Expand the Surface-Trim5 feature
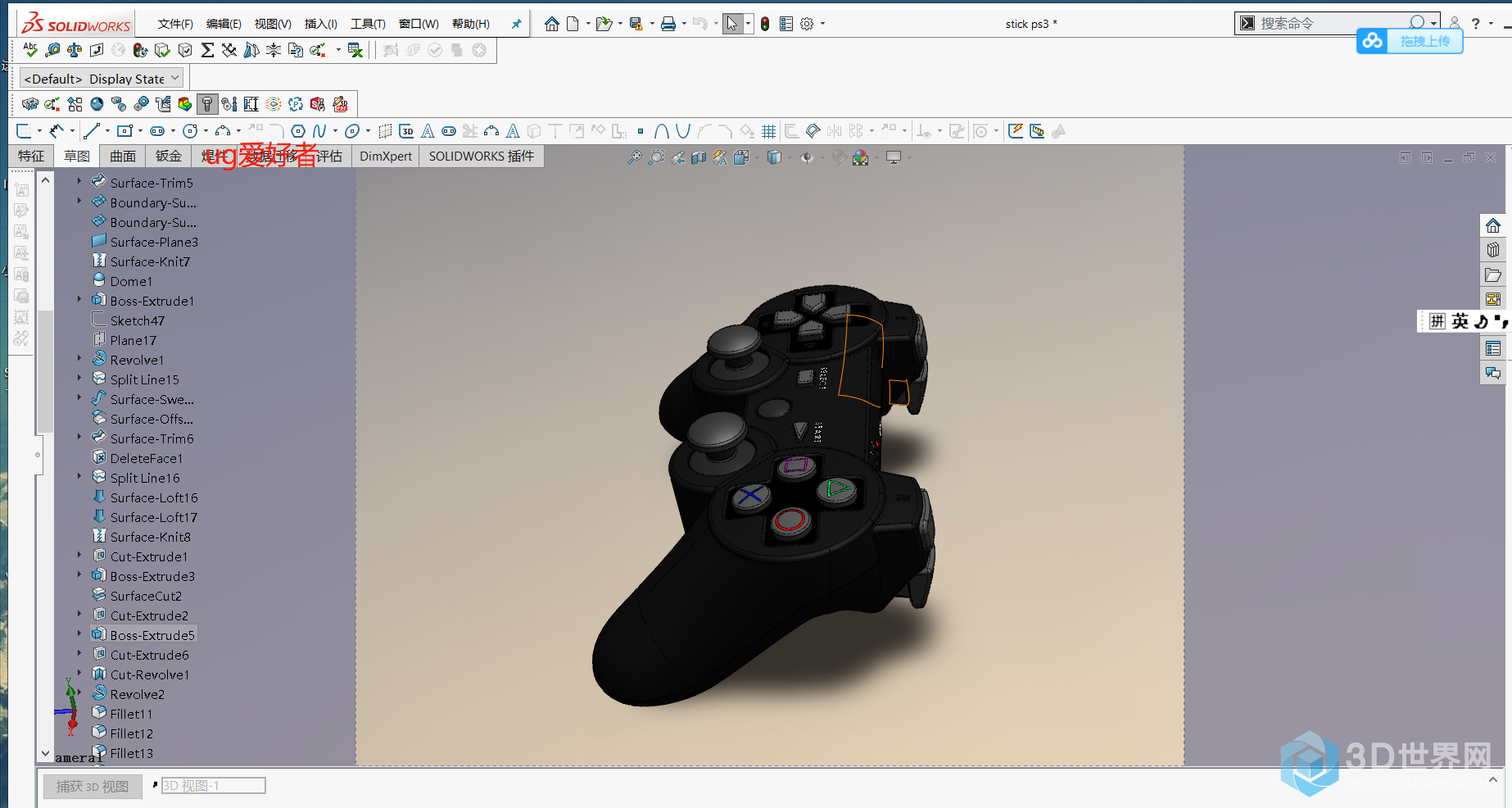Image resolution: width=1512 pixels, height=808 pixels. pyautogui.click(x=79, y=182)
